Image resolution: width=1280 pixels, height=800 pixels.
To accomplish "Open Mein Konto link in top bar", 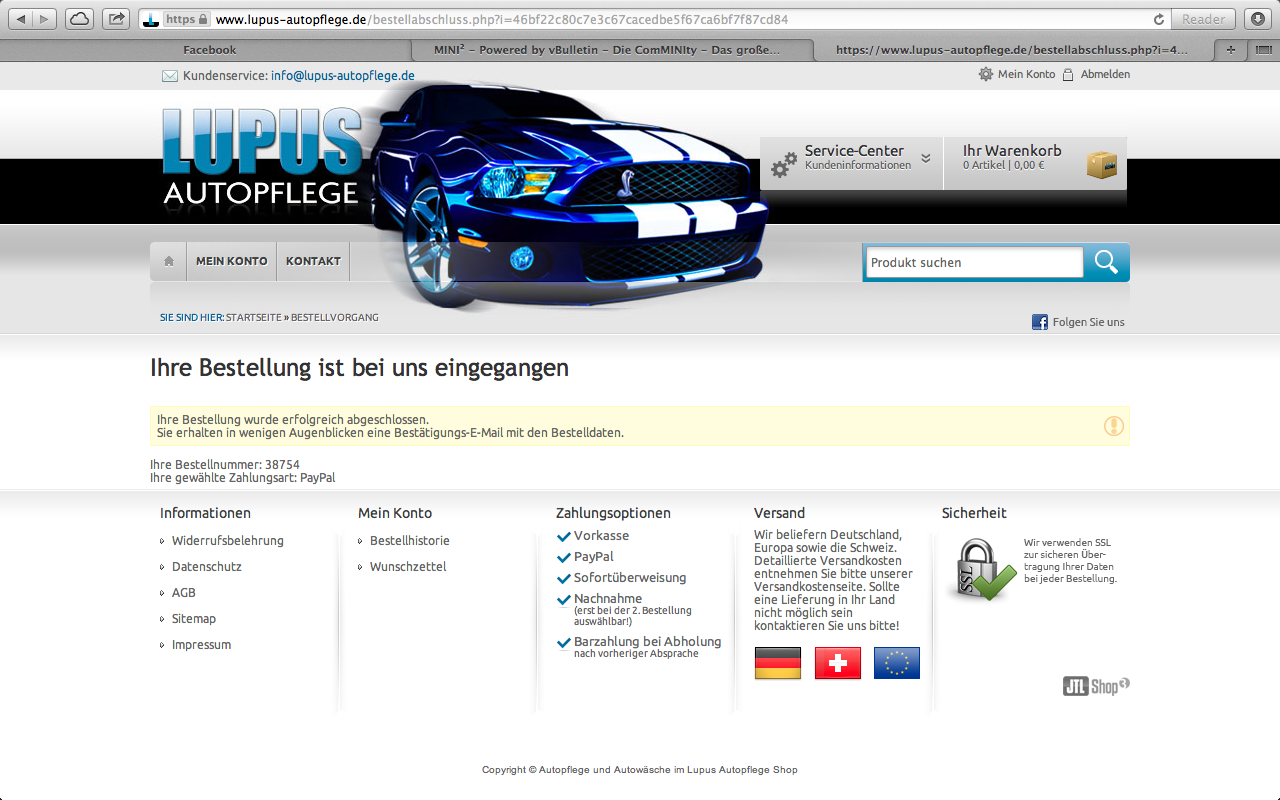I will click(1026, 74).
